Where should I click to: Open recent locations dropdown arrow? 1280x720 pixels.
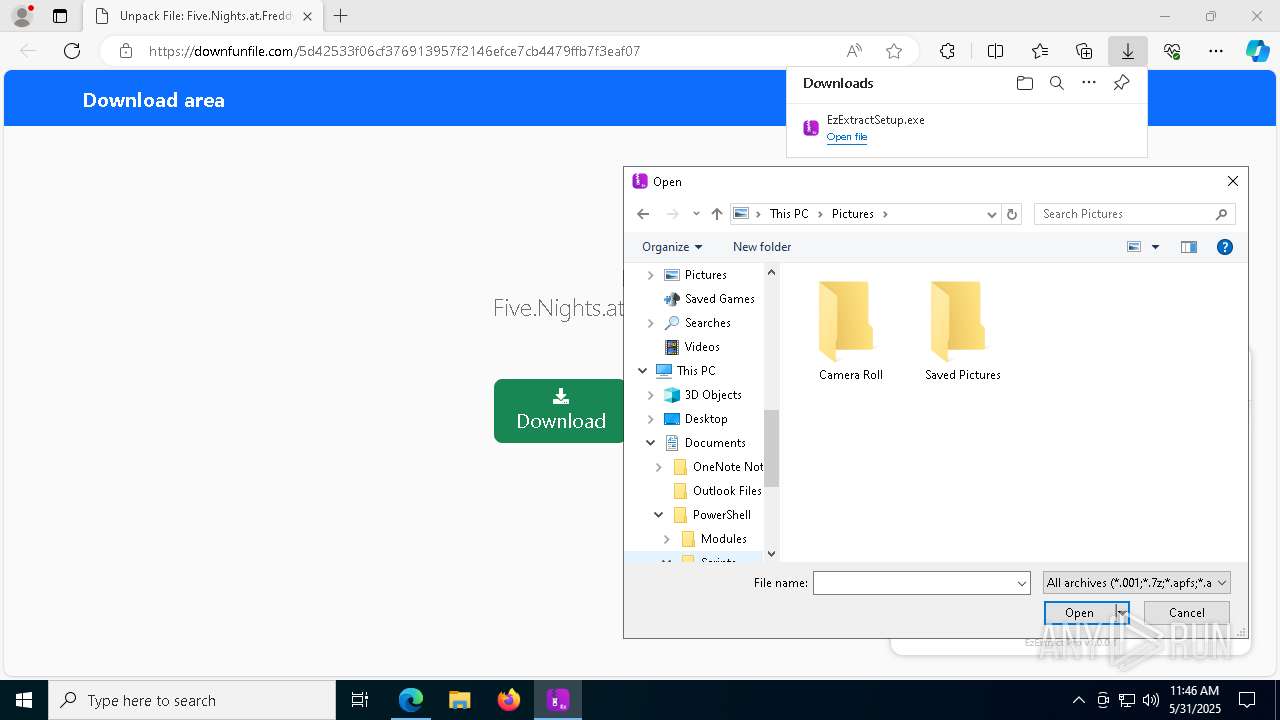(x=696, y=214)
